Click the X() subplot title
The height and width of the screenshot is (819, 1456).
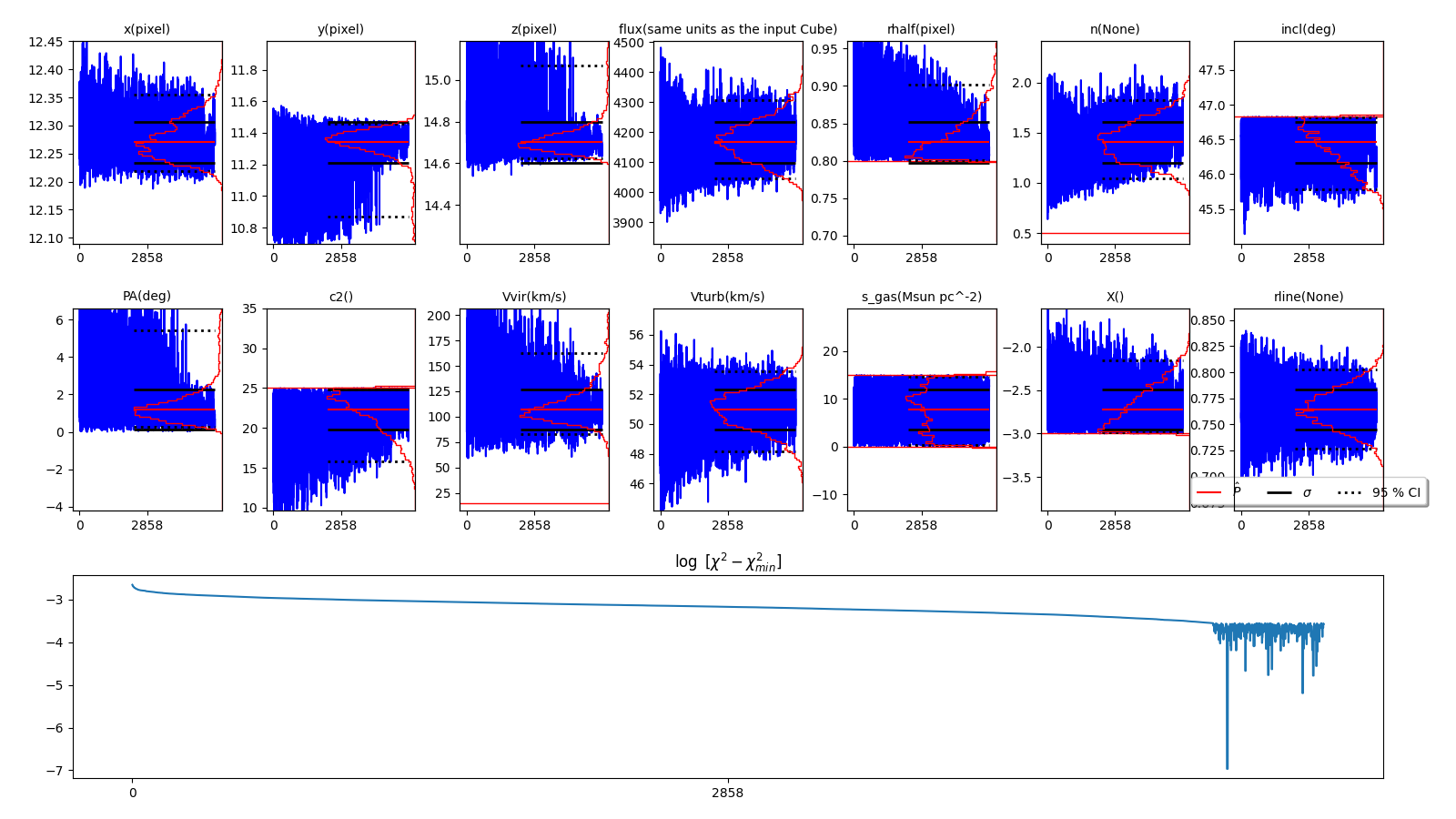click(1115, 297)
